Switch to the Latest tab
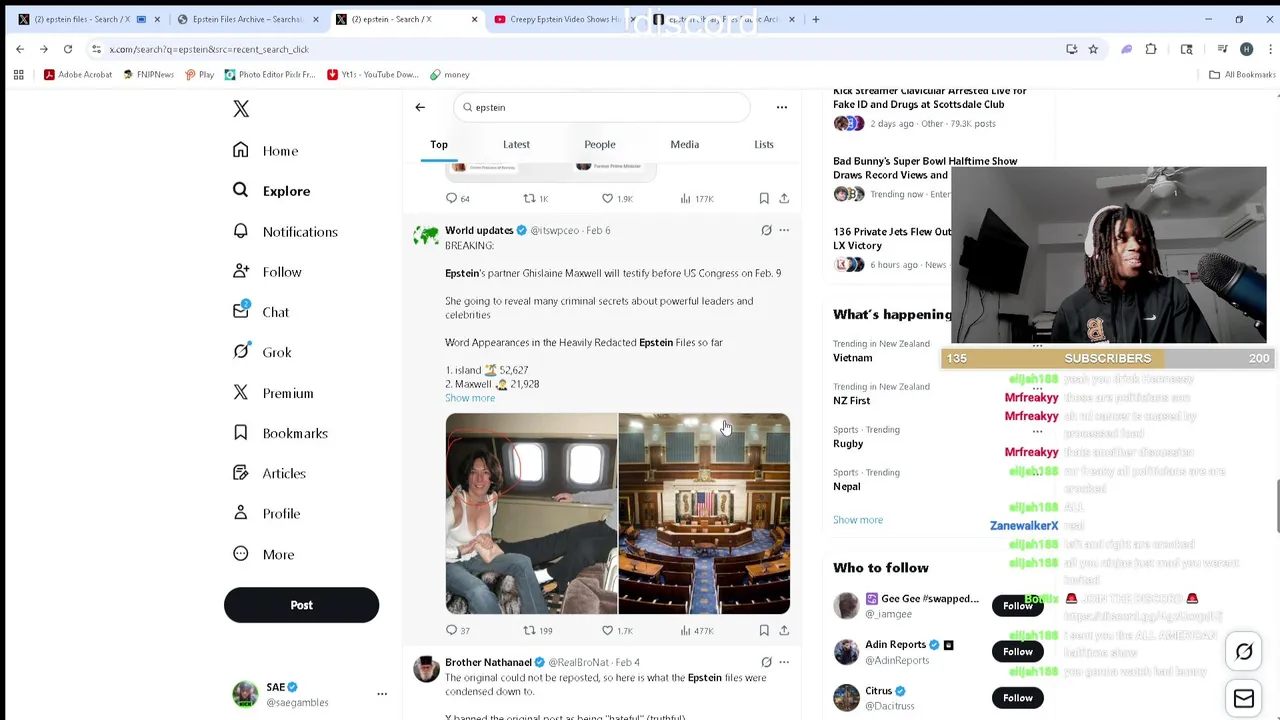Screen dimensions: 1280x720 [516, 144]
